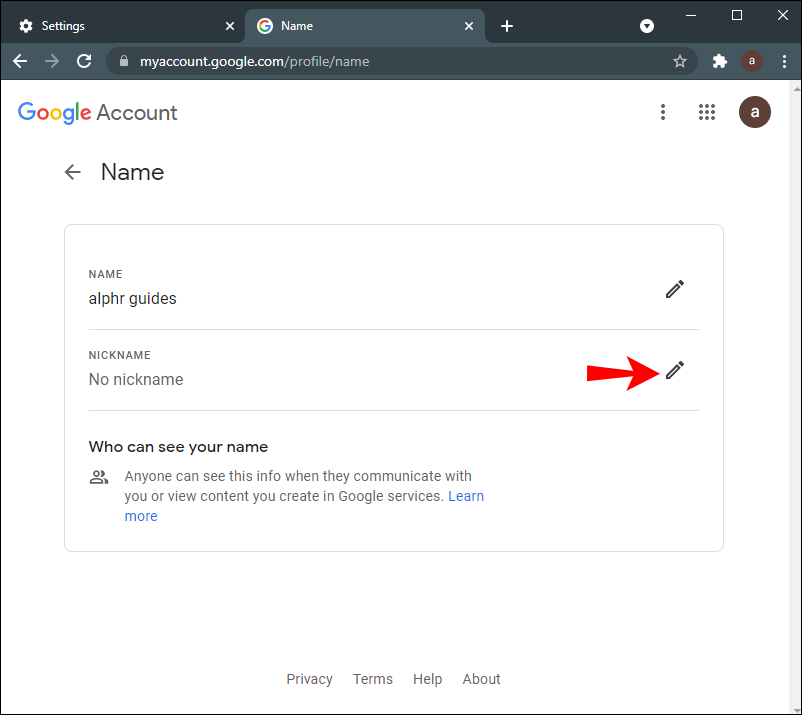Click the browser back arrow
Viewport: 802px width, 715px height.
pyautogui.click(x=20, y=61)
